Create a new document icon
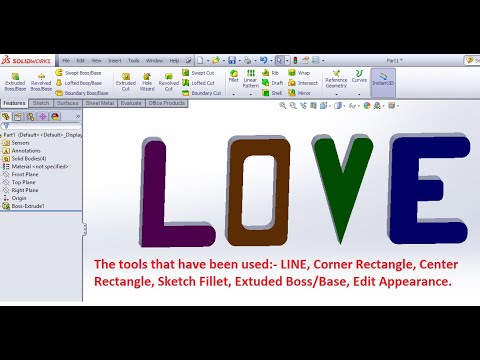Viewport: 480px width, 360px height. click(x=200, y=60)
